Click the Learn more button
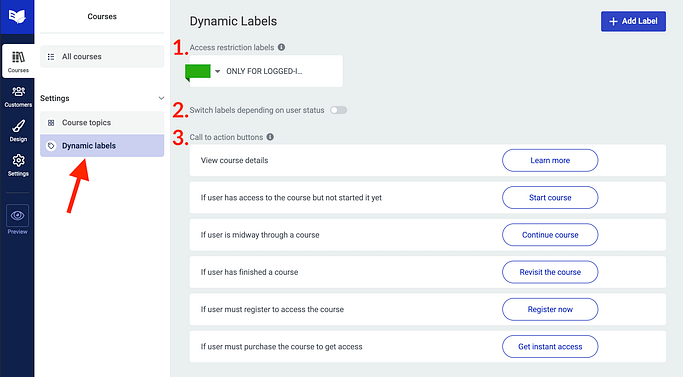Image resolution: width=683 pixels, height=377 pixels. (x=550, y=160)
